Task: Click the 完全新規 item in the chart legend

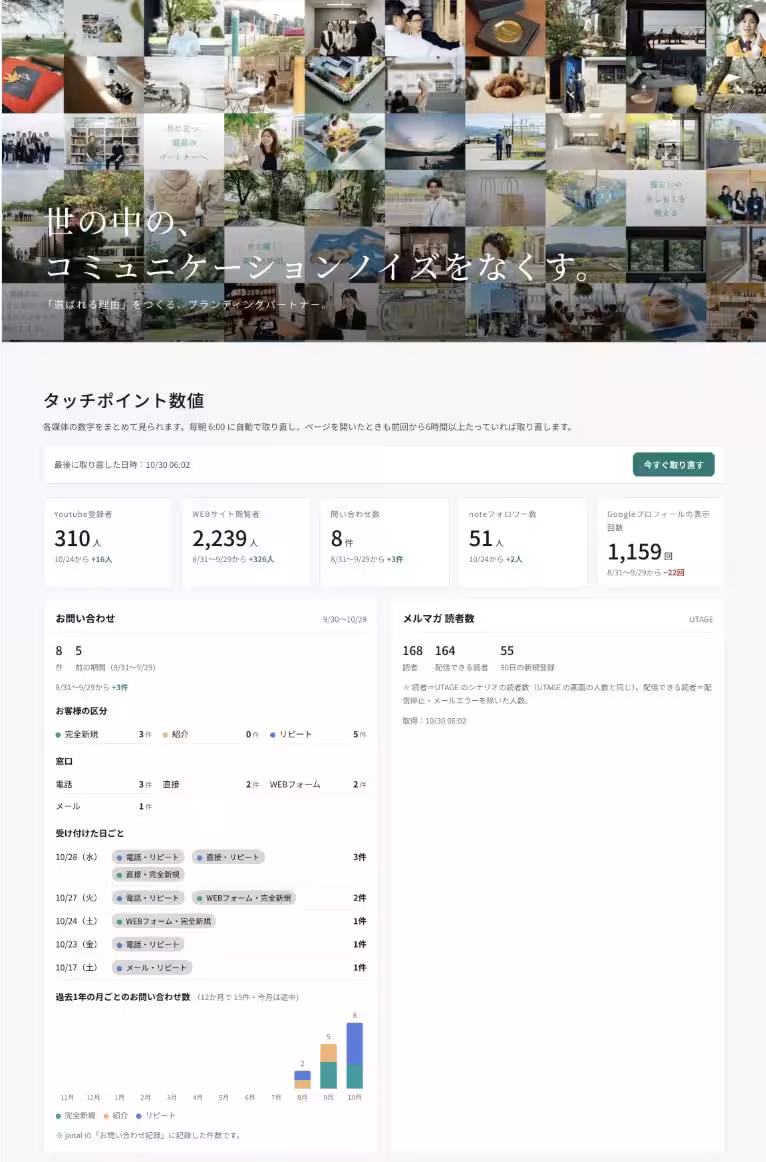Action: tap(76, 1115)
